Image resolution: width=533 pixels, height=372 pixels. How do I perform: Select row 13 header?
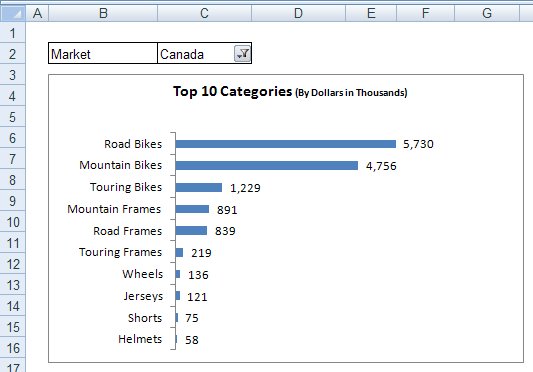point(13,285)
